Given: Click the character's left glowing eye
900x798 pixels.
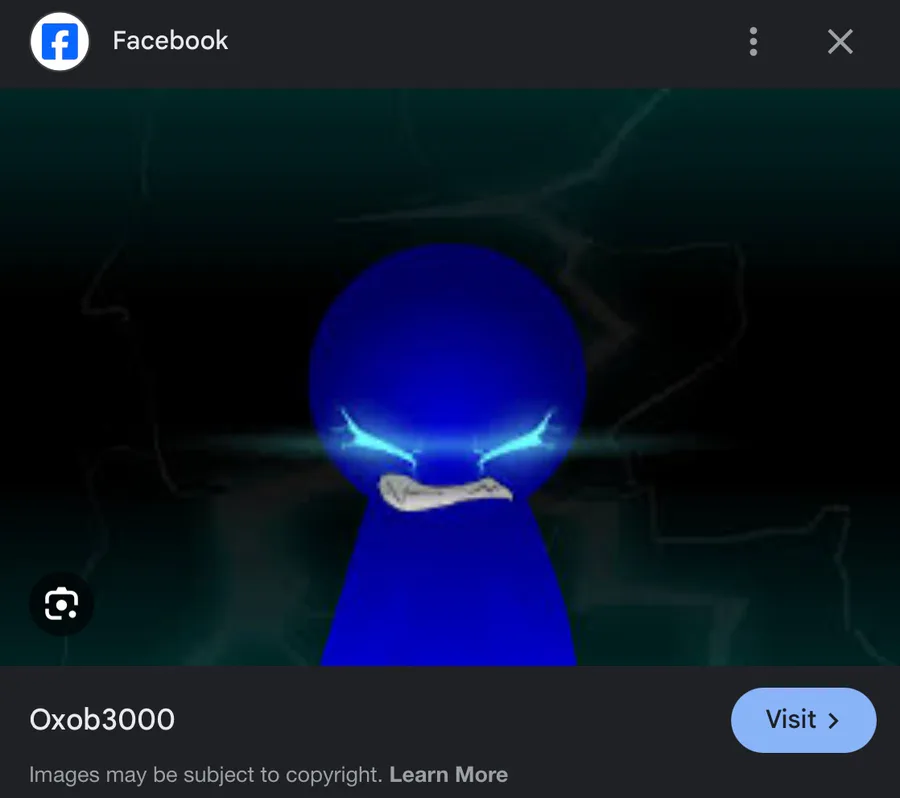Looking at the screenshot, I should click(376, 439).
